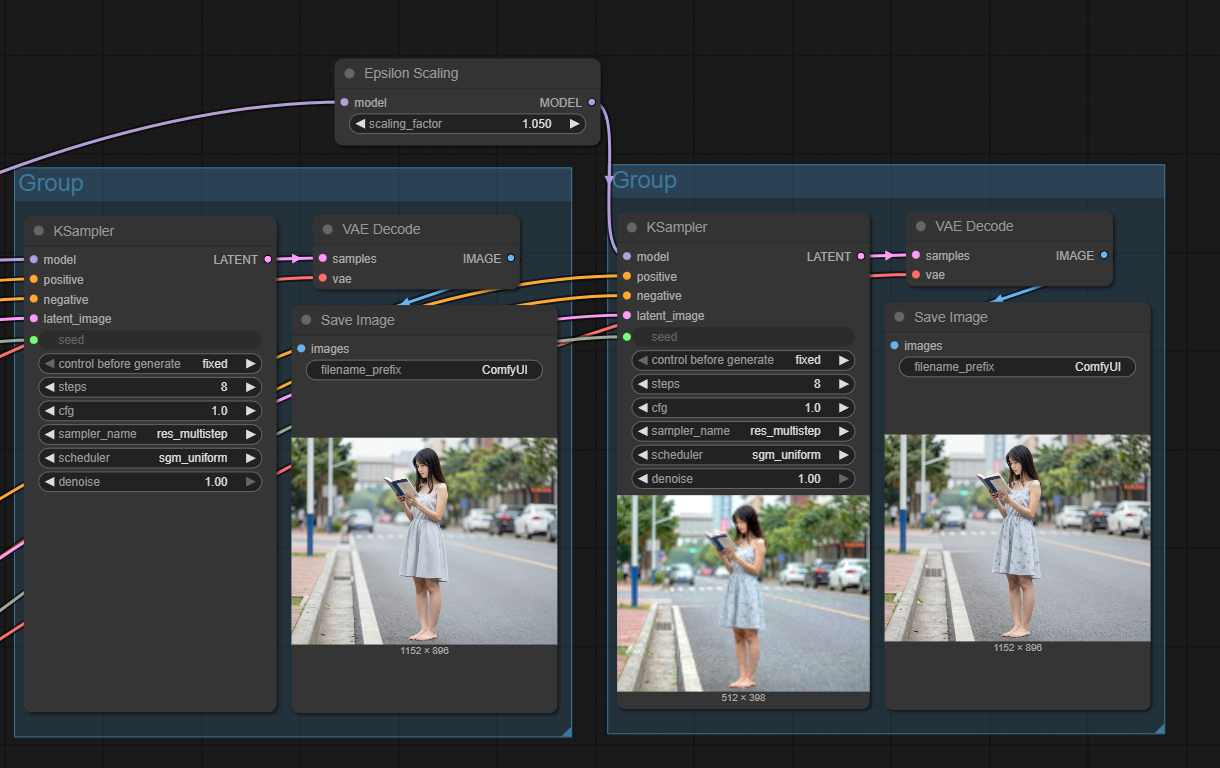The width and height of the screenshot is (1220, 768).
Task: Click the LATENT output dot of left Group KSampler
Action: pyautogui.click(x=267, y=260)
